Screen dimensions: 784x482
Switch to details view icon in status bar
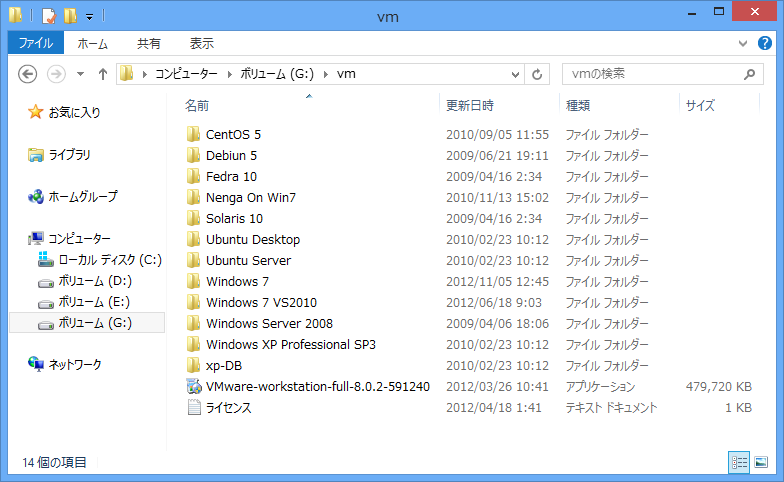coord(740,462)
